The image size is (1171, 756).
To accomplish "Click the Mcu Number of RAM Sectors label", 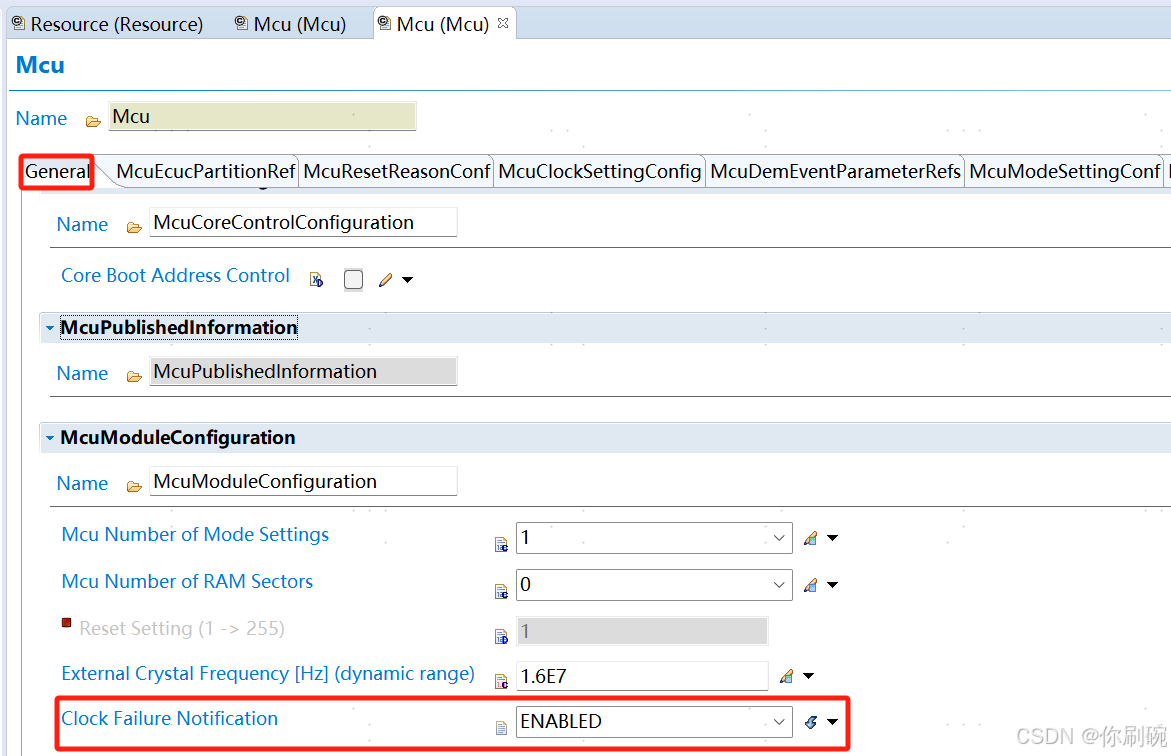I will point(187,581).
